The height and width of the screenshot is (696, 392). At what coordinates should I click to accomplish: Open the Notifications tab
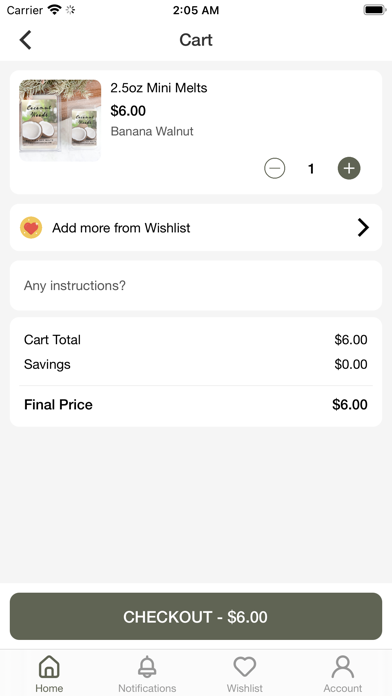[147, 674]
